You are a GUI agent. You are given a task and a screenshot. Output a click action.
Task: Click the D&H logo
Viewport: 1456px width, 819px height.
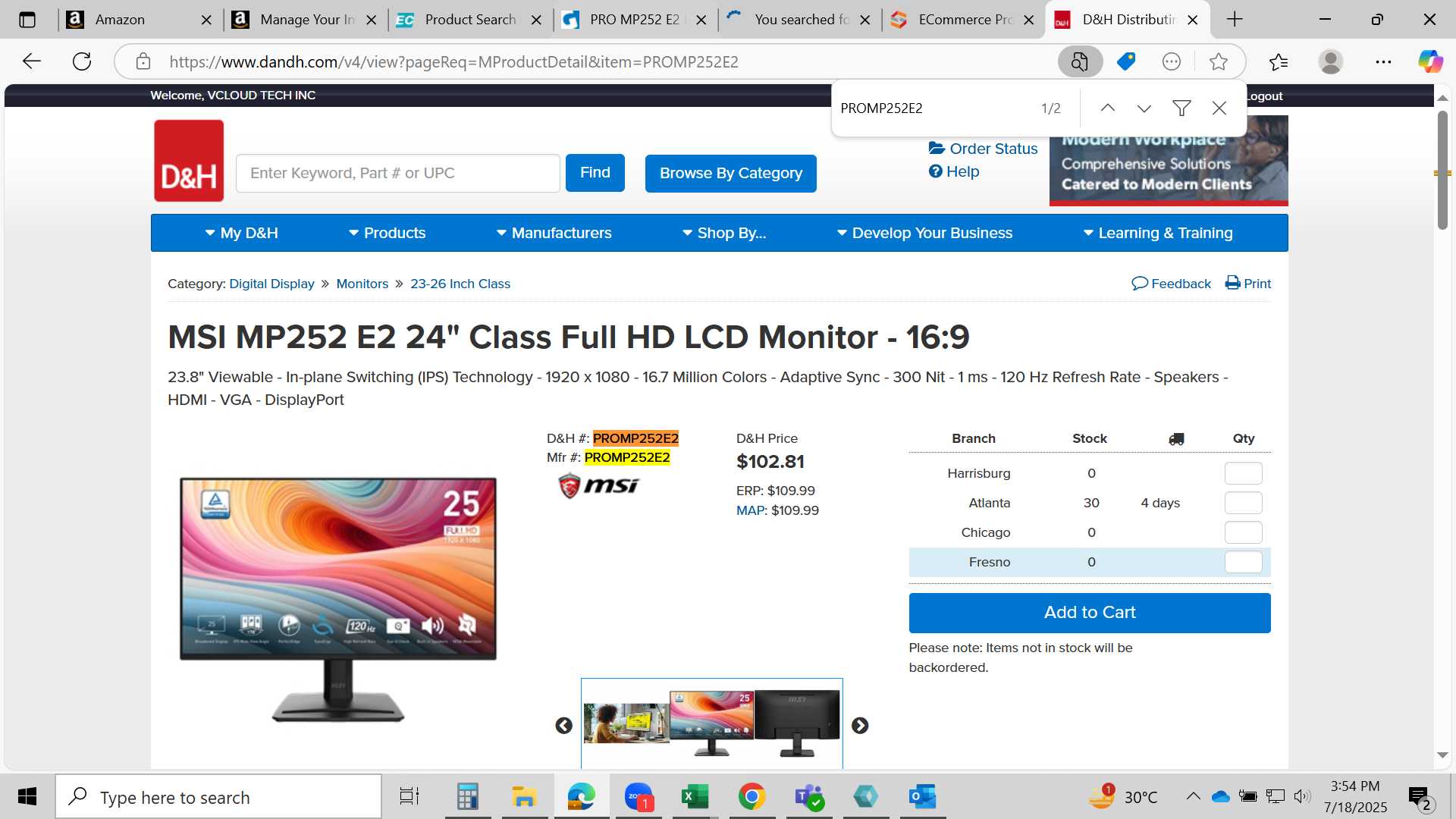[x=189, y=161]
